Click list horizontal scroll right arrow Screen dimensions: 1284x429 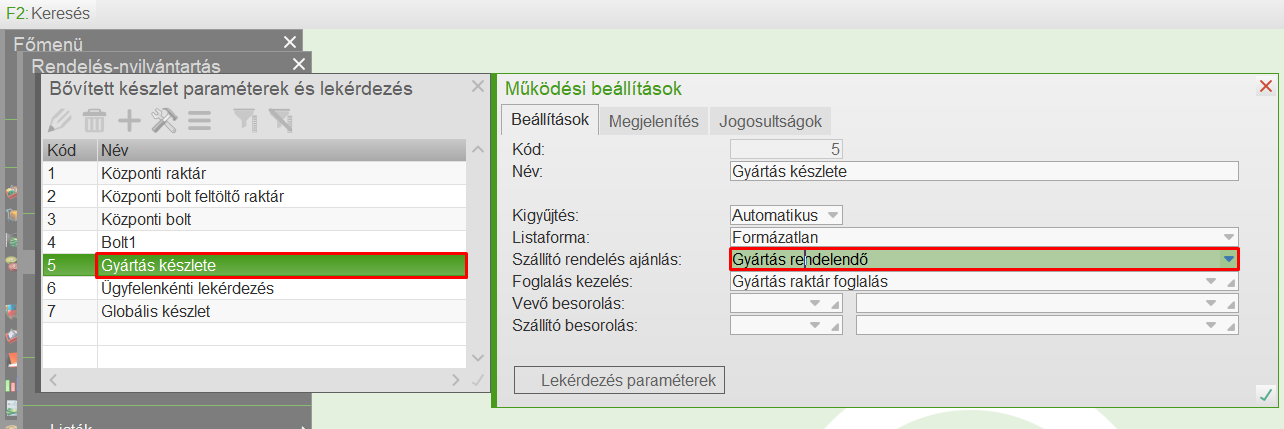[456, 380]
